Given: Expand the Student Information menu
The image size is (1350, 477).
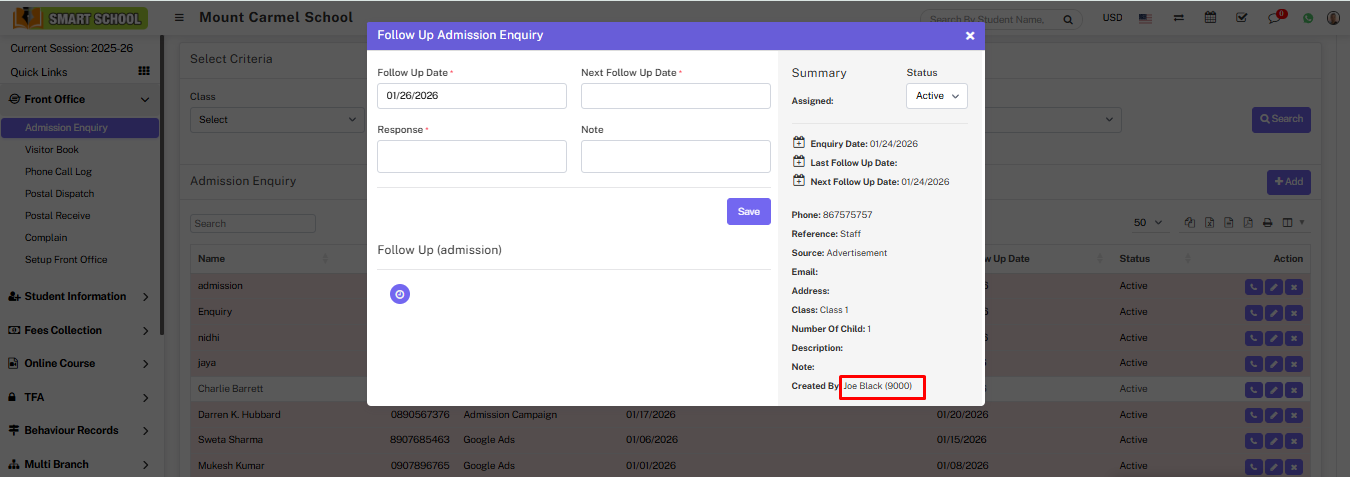Looking at the screenshot, I should point(78,297).
